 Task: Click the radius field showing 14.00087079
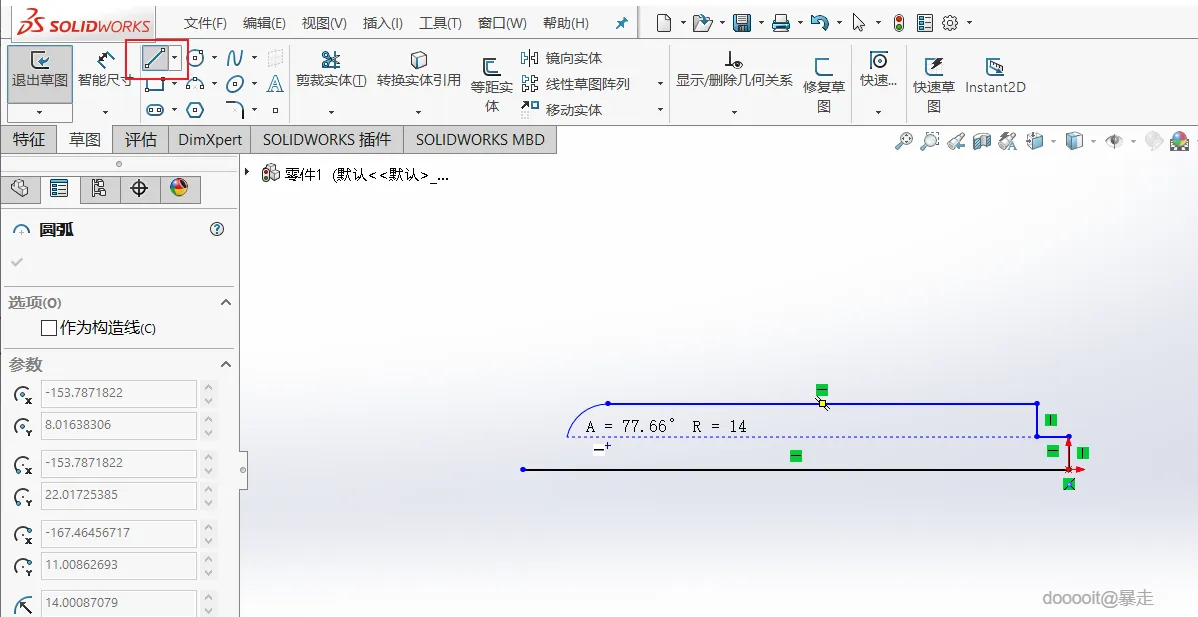pyautogui.click(x=118, y=602)
